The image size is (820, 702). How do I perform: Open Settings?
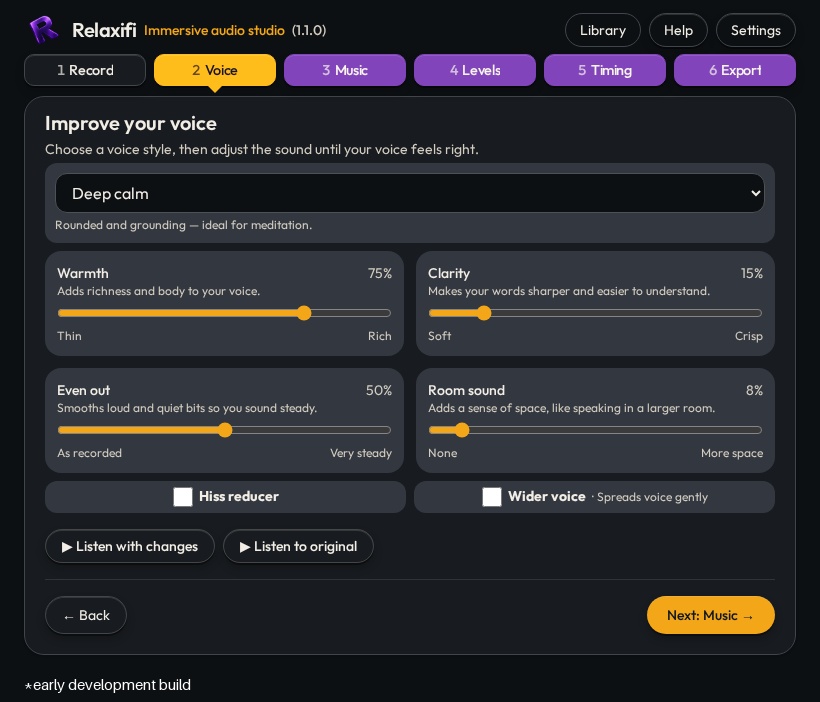click(755, 30)
